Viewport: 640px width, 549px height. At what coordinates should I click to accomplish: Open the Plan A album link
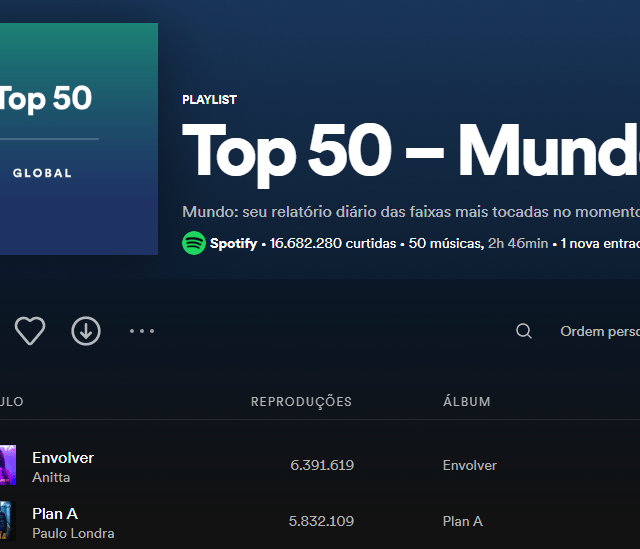click(462, 521)
